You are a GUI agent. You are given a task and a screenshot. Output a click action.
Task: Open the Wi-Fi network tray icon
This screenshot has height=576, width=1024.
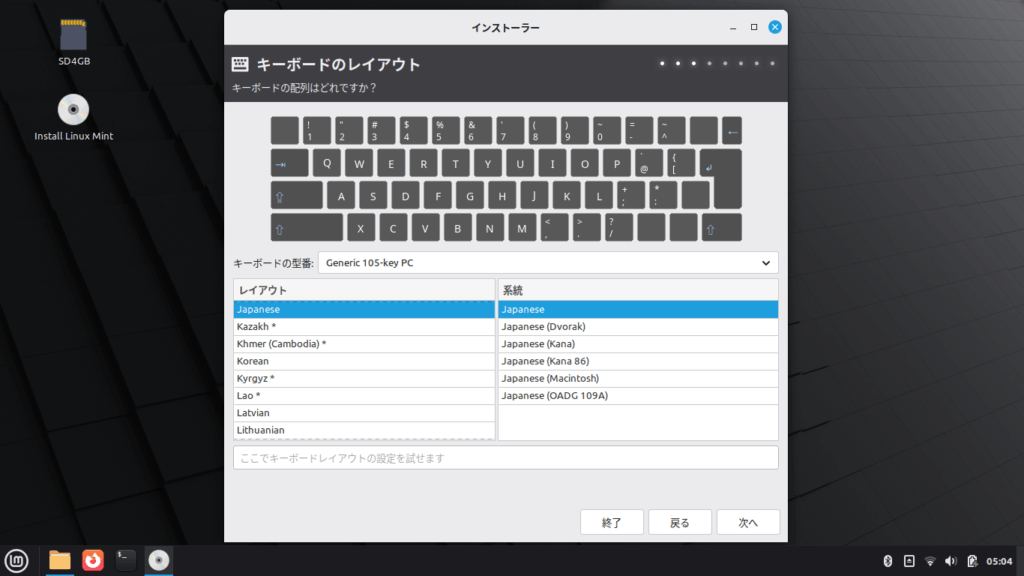point(930,561)
